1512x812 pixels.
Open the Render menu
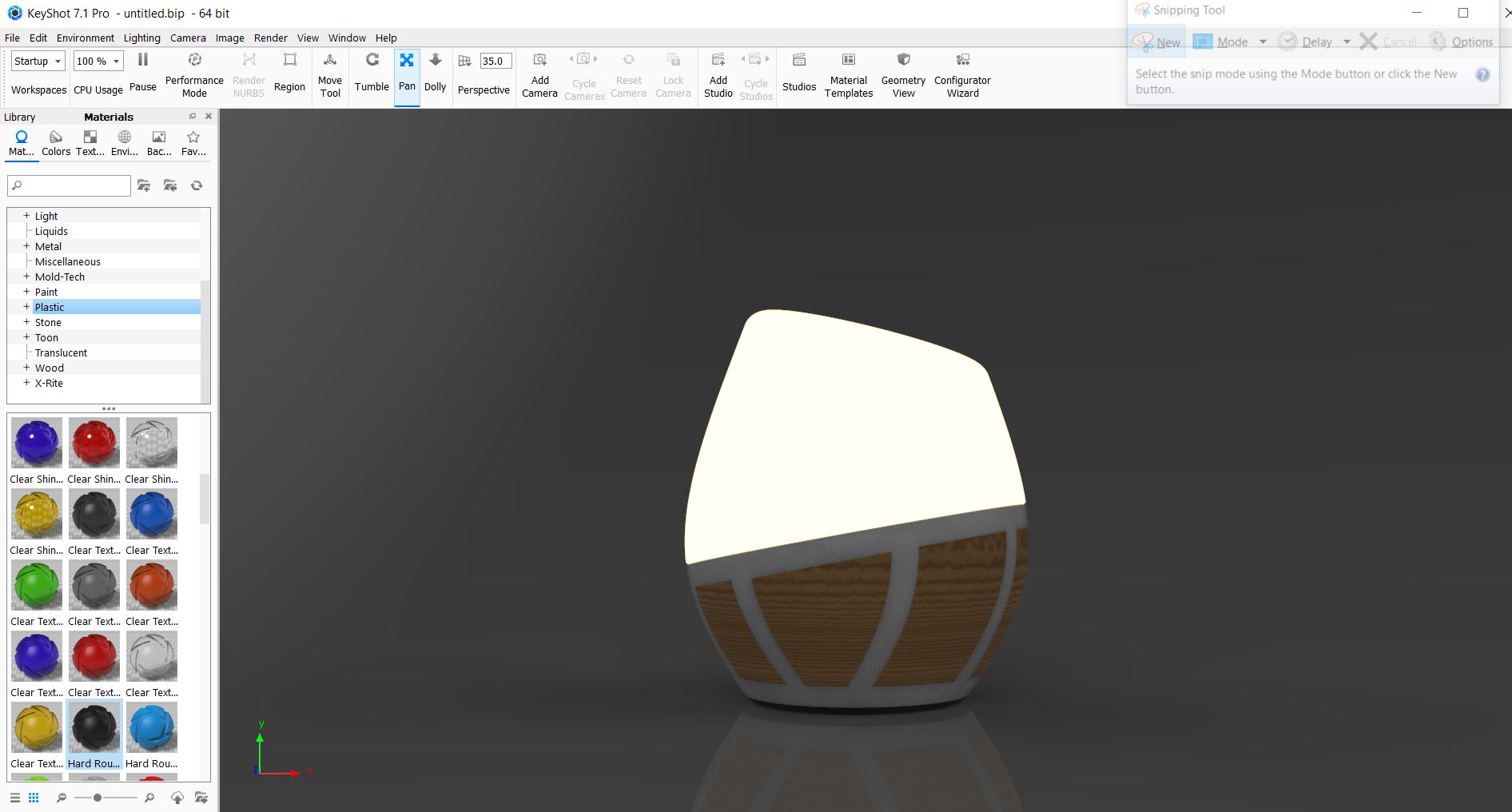point(270,38)
